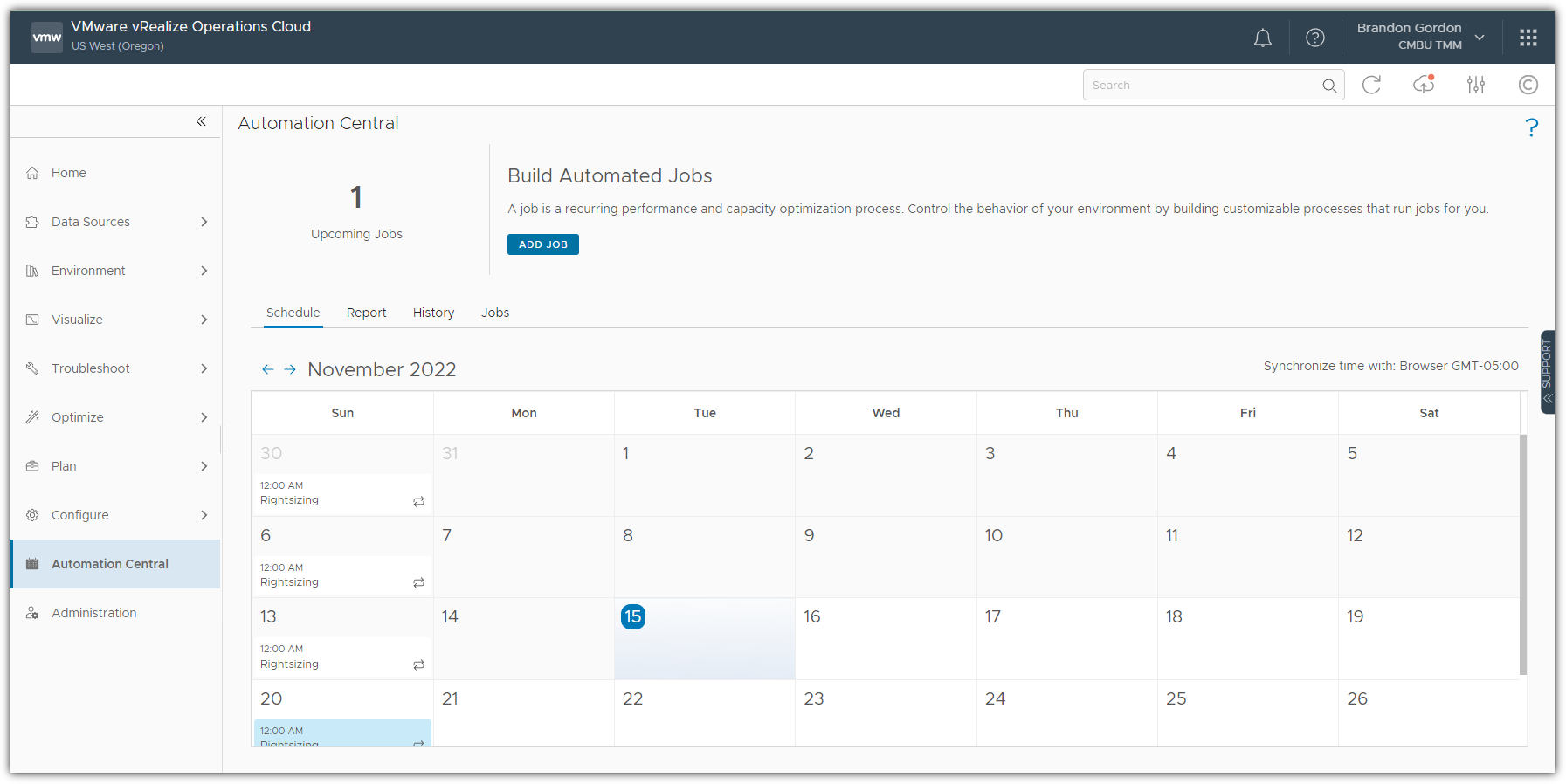The image size is (1566, 784).
Task: Open the Rightsizing job on October 30
Action: [x=342, y=493]
